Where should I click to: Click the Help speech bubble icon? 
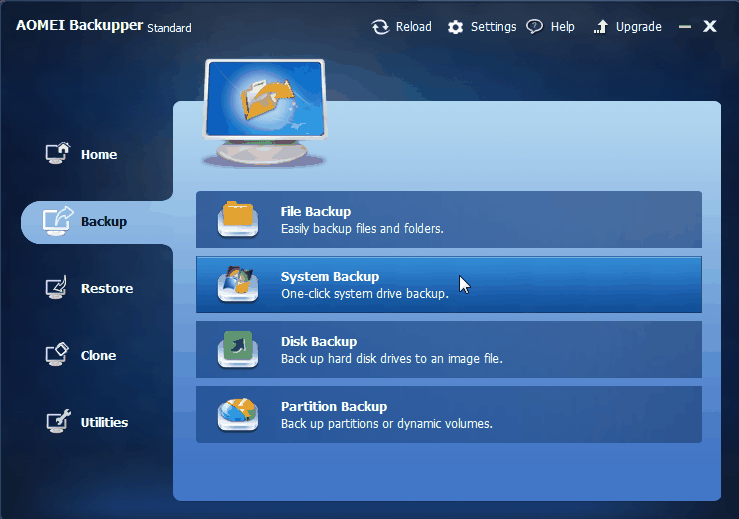[534, 26]
